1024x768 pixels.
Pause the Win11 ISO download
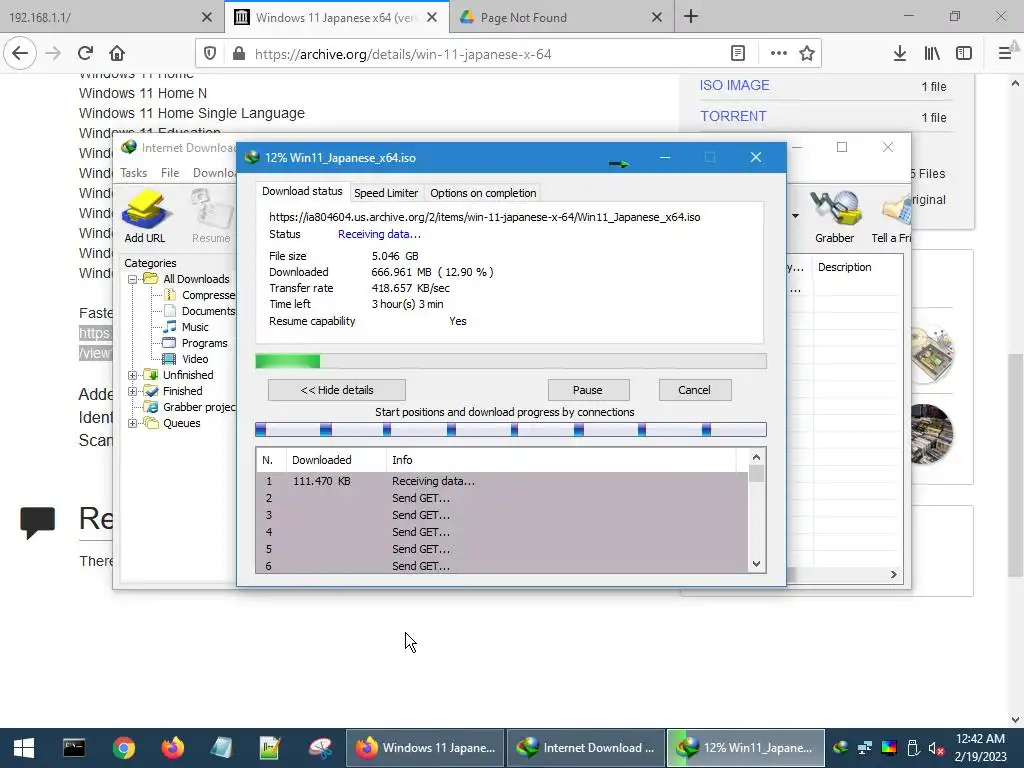(588, 390)
